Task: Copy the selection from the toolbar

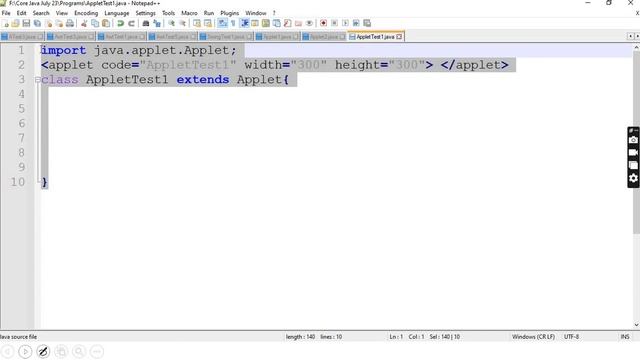Action: point(95,23)
